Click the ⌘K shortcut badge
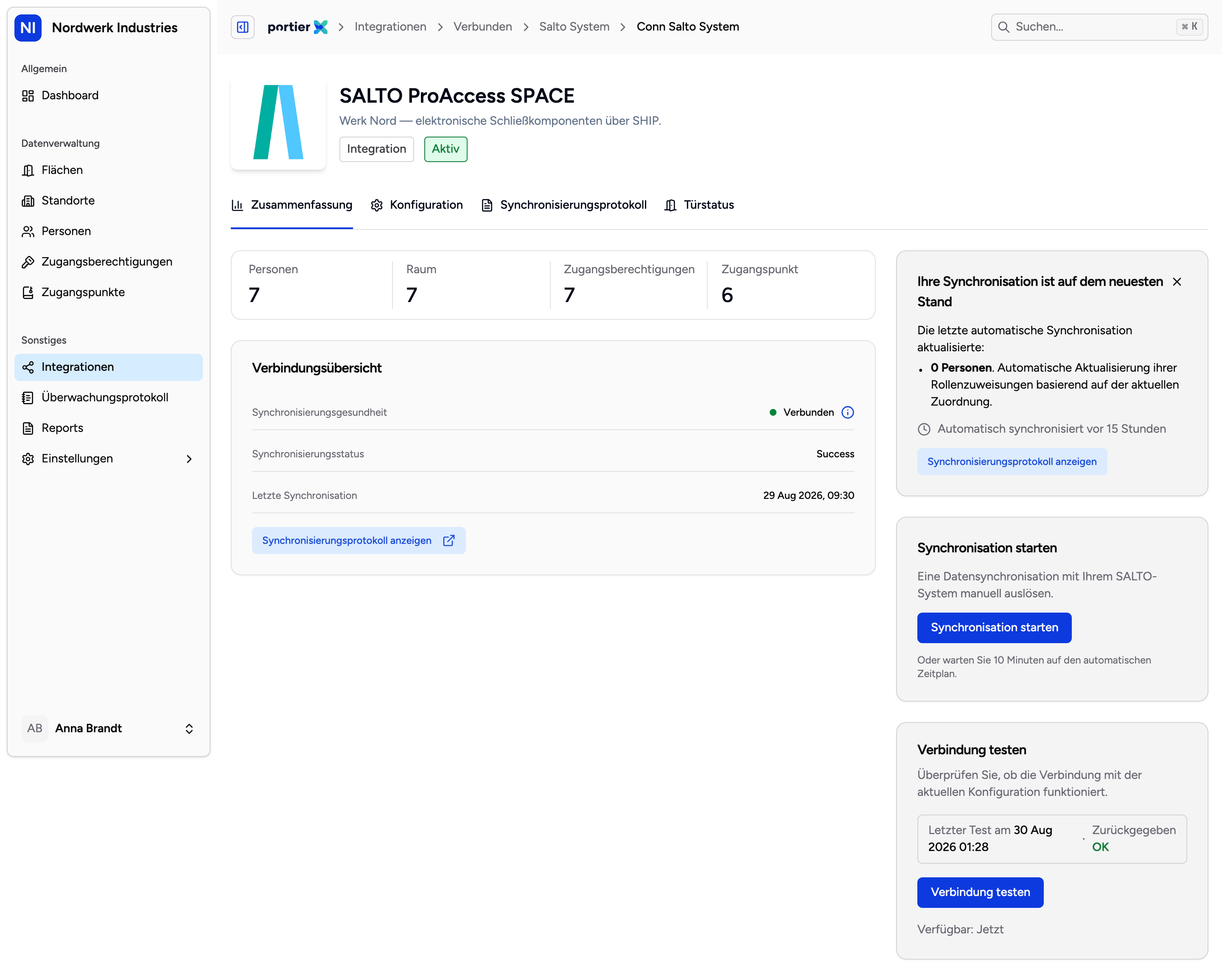 coord(1190,27)
